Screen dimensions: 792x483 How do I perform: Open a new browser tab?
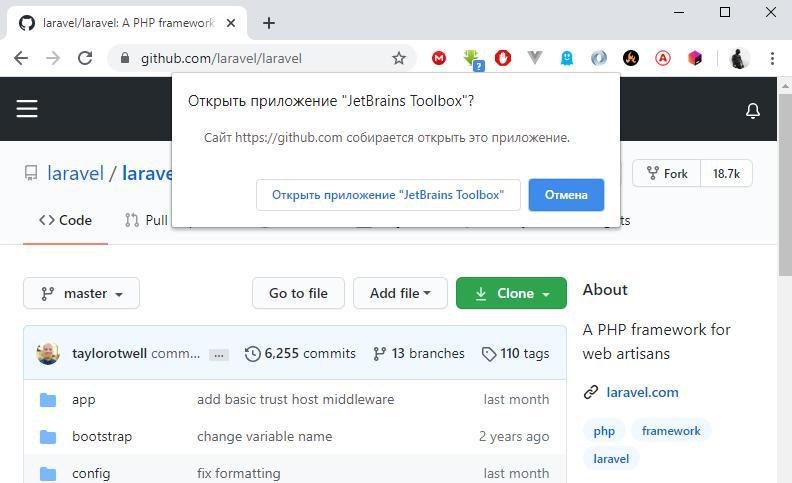[x=269, y=23]
